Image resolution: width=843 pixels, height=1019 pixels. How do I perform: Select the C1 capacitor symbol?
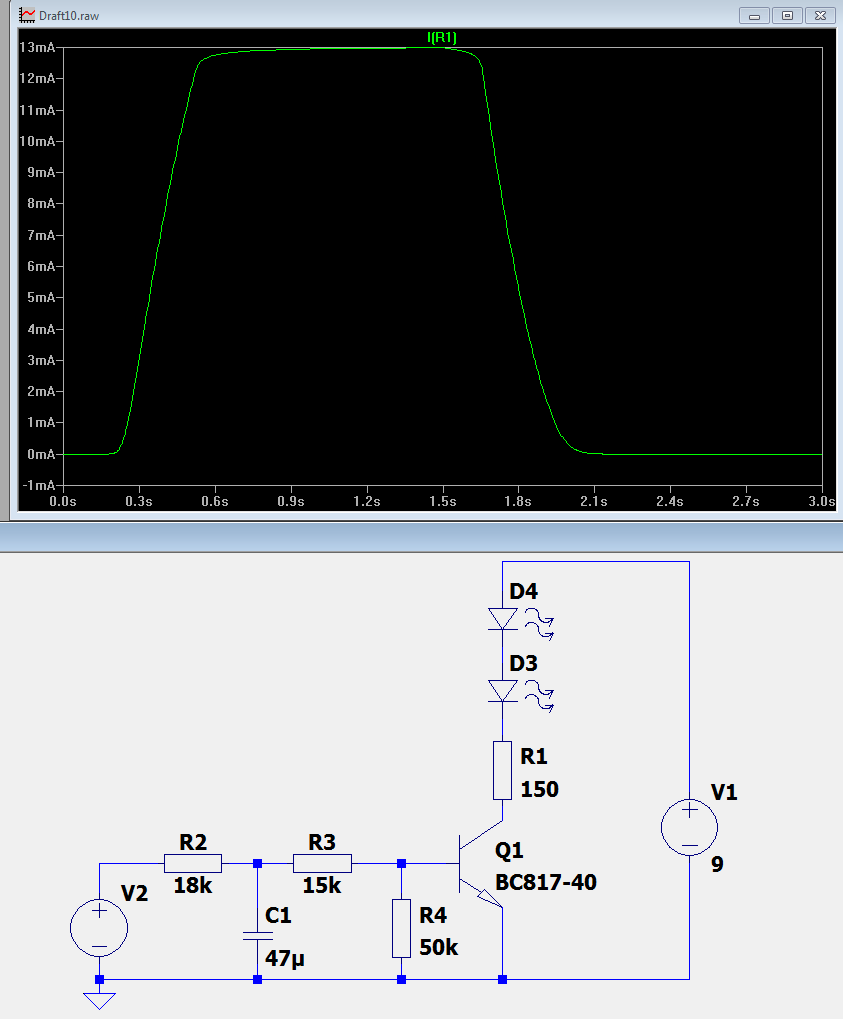point(257,935)
